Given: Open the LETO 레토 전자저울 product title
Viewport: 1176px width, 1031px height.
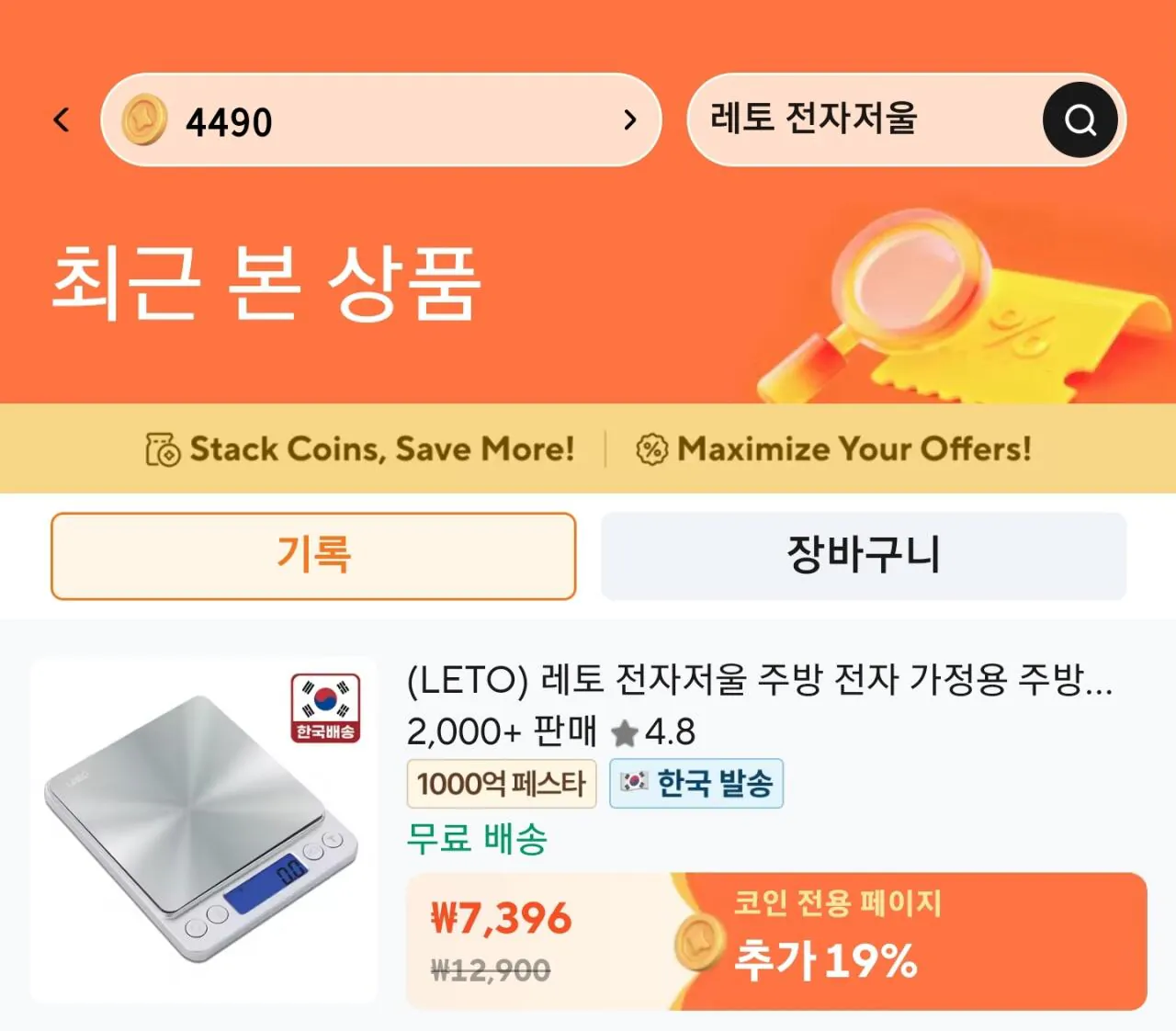Looking at the screenshot, I should (759, 681).
